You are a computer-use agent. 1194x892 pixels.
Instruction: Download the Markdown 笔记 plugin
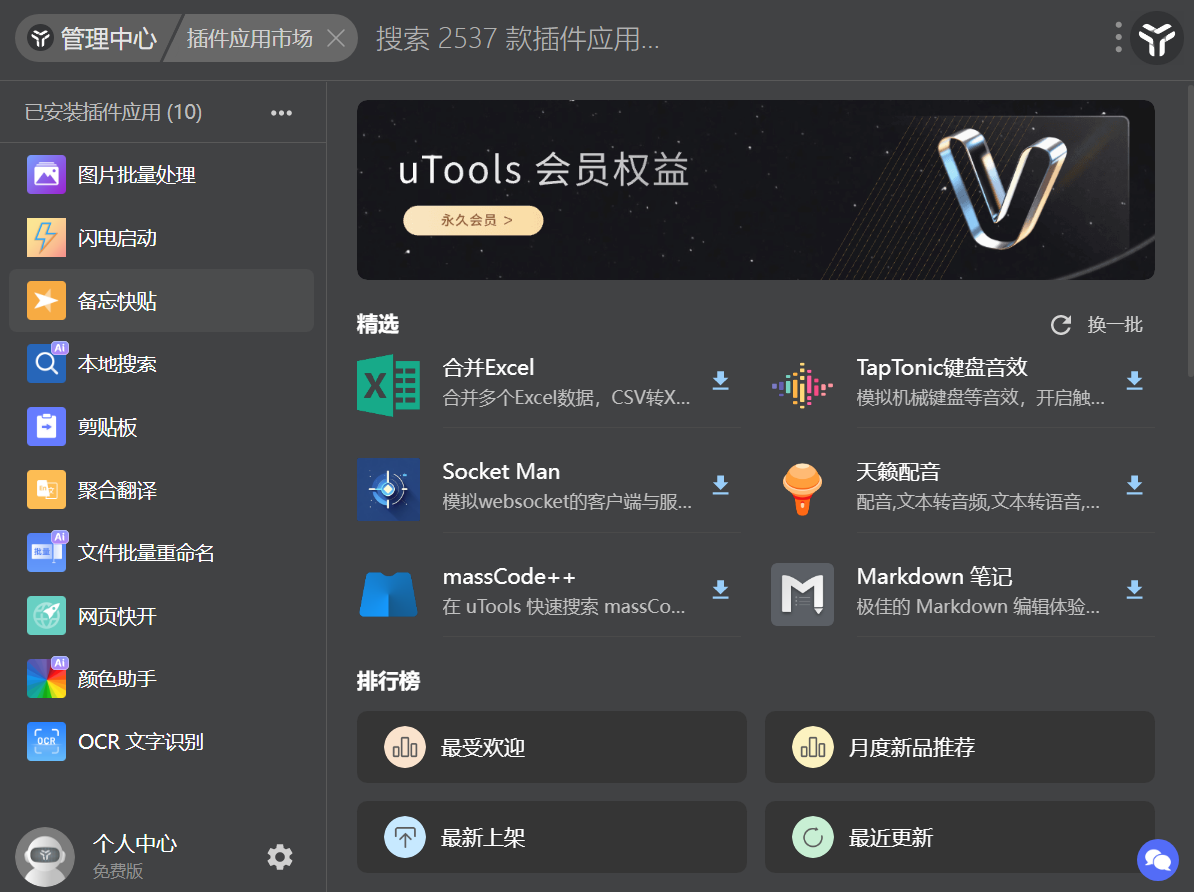1135,589
